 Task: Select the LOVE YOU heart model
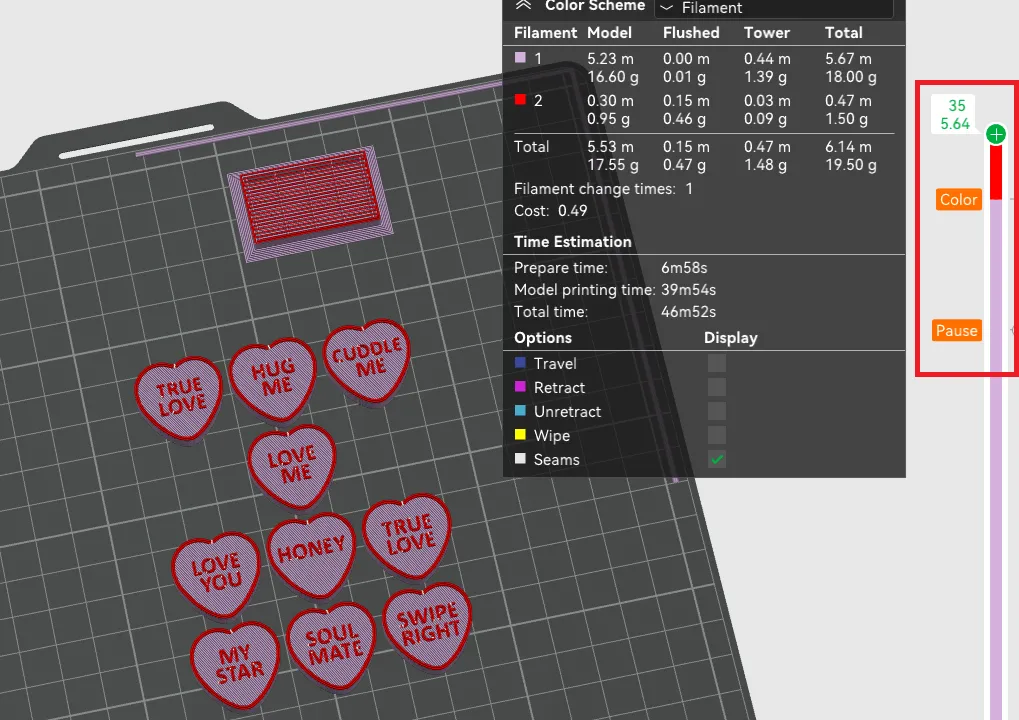pyautogui.click(x=217, y=574)
